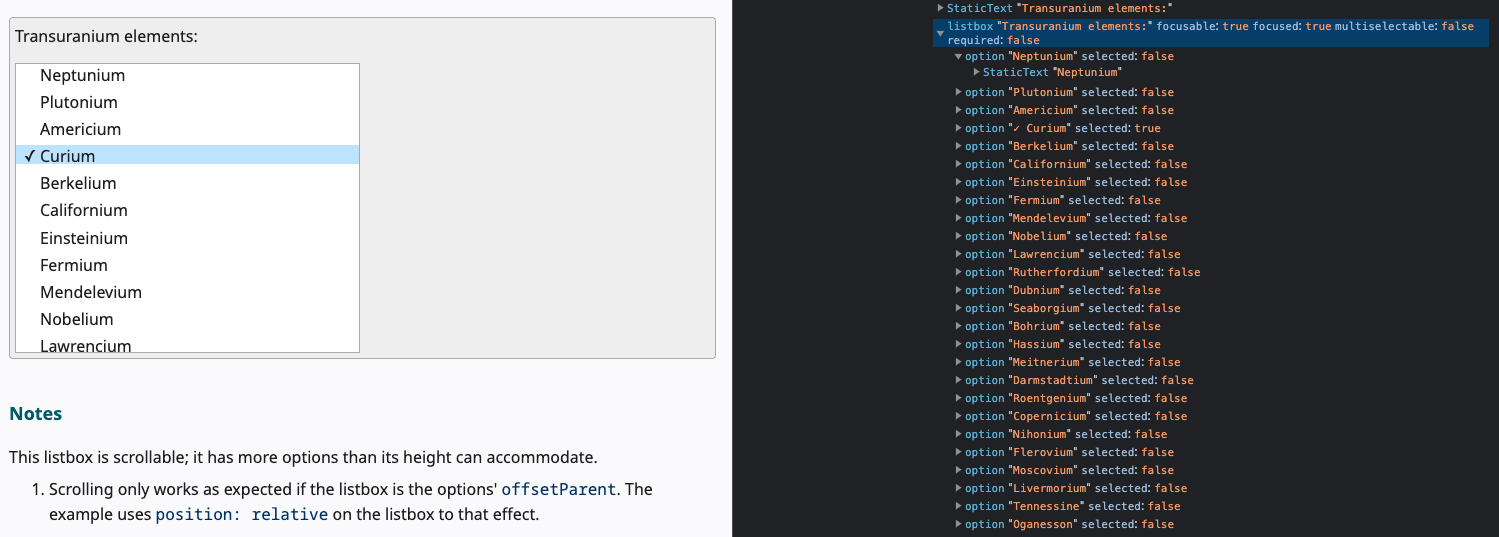Collapse the Neptunium option tree node
Screen dimensions: 1499x537
point(958,57)
